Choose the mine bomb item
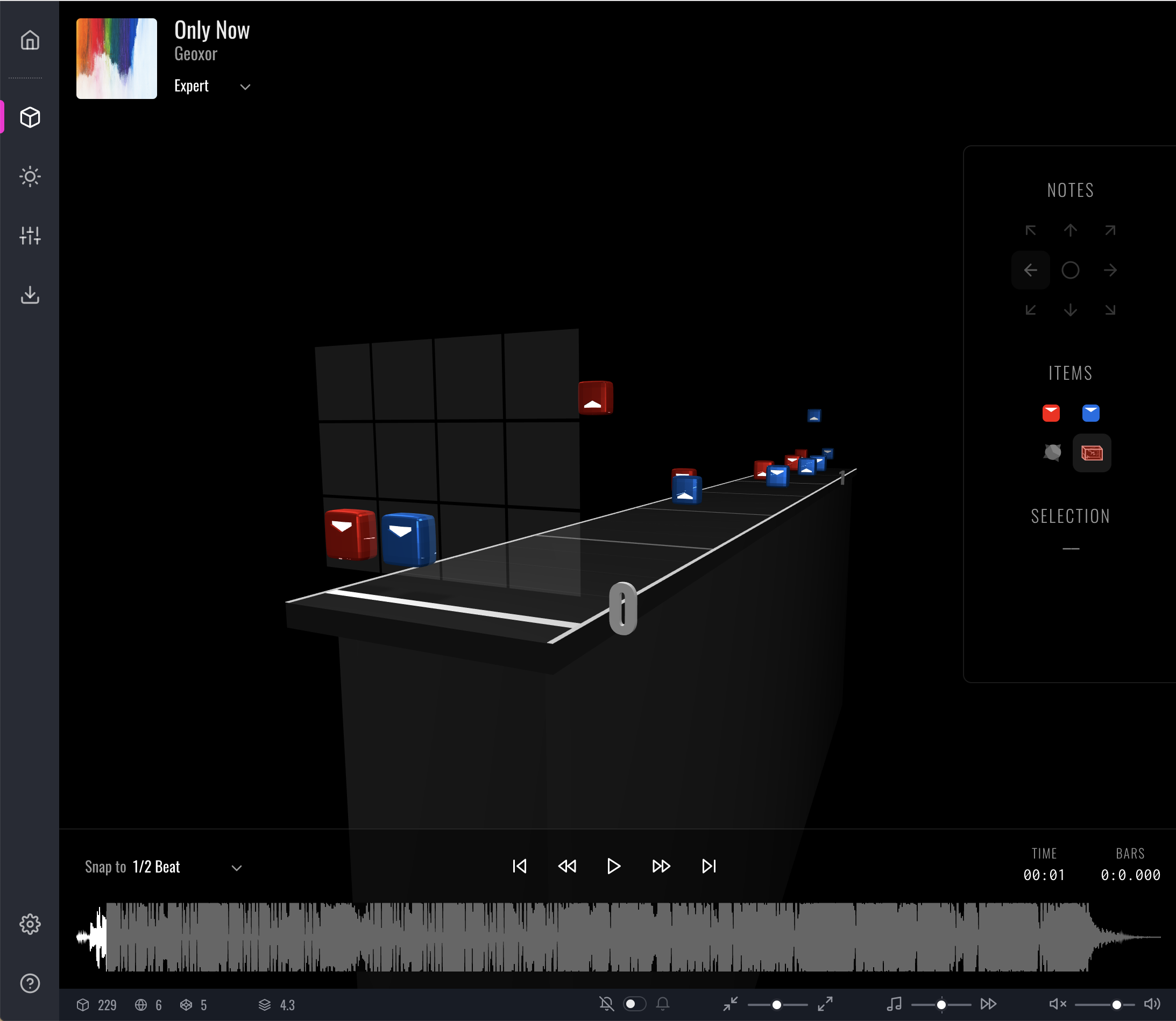Image resolution: width=1176 pixels, height=1021 pixels. 1052,453
